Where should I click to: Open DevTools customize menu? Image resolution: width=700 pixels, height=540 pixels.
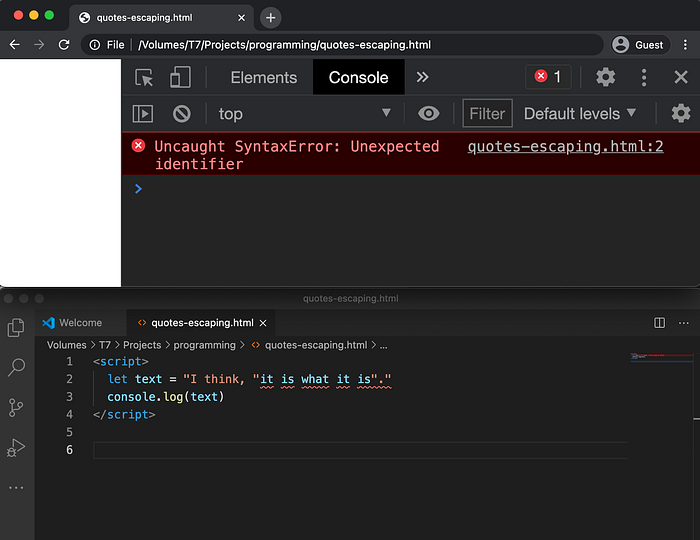pyautogui.click(x=644, y=78)
